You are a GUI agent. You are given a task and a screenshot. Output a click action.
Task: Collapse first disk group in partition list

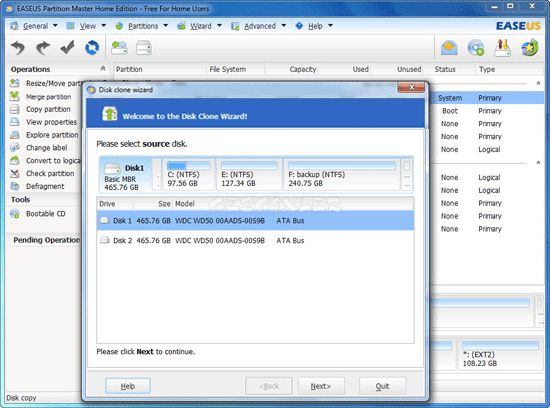coord(538,83)
